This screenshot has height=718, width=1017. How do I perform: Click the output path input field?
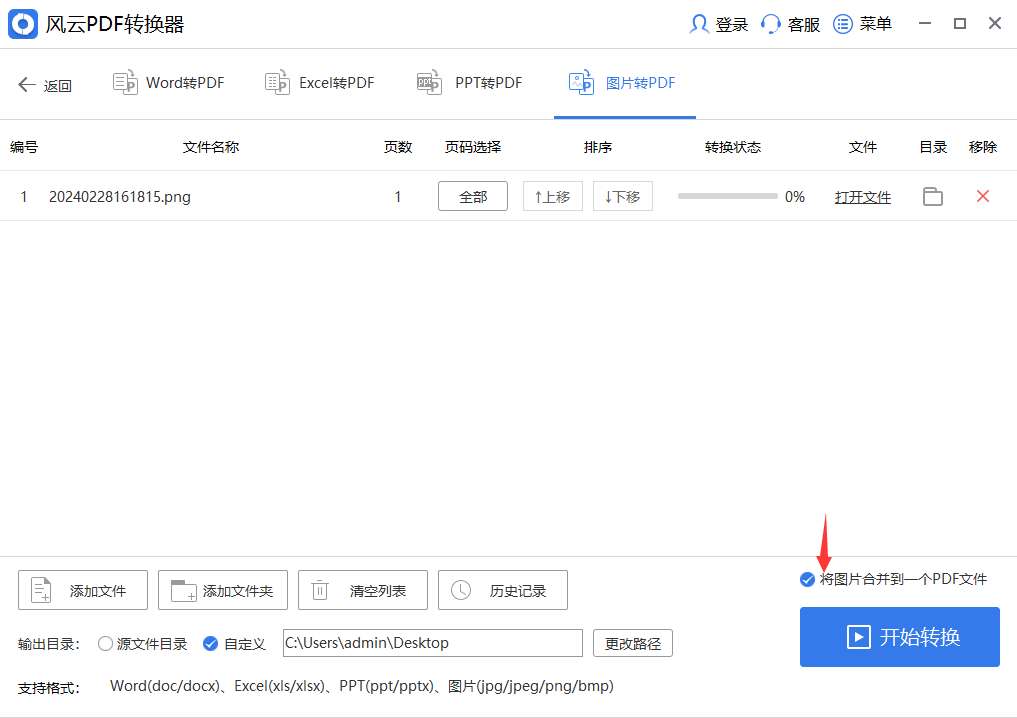click(432, 643)
